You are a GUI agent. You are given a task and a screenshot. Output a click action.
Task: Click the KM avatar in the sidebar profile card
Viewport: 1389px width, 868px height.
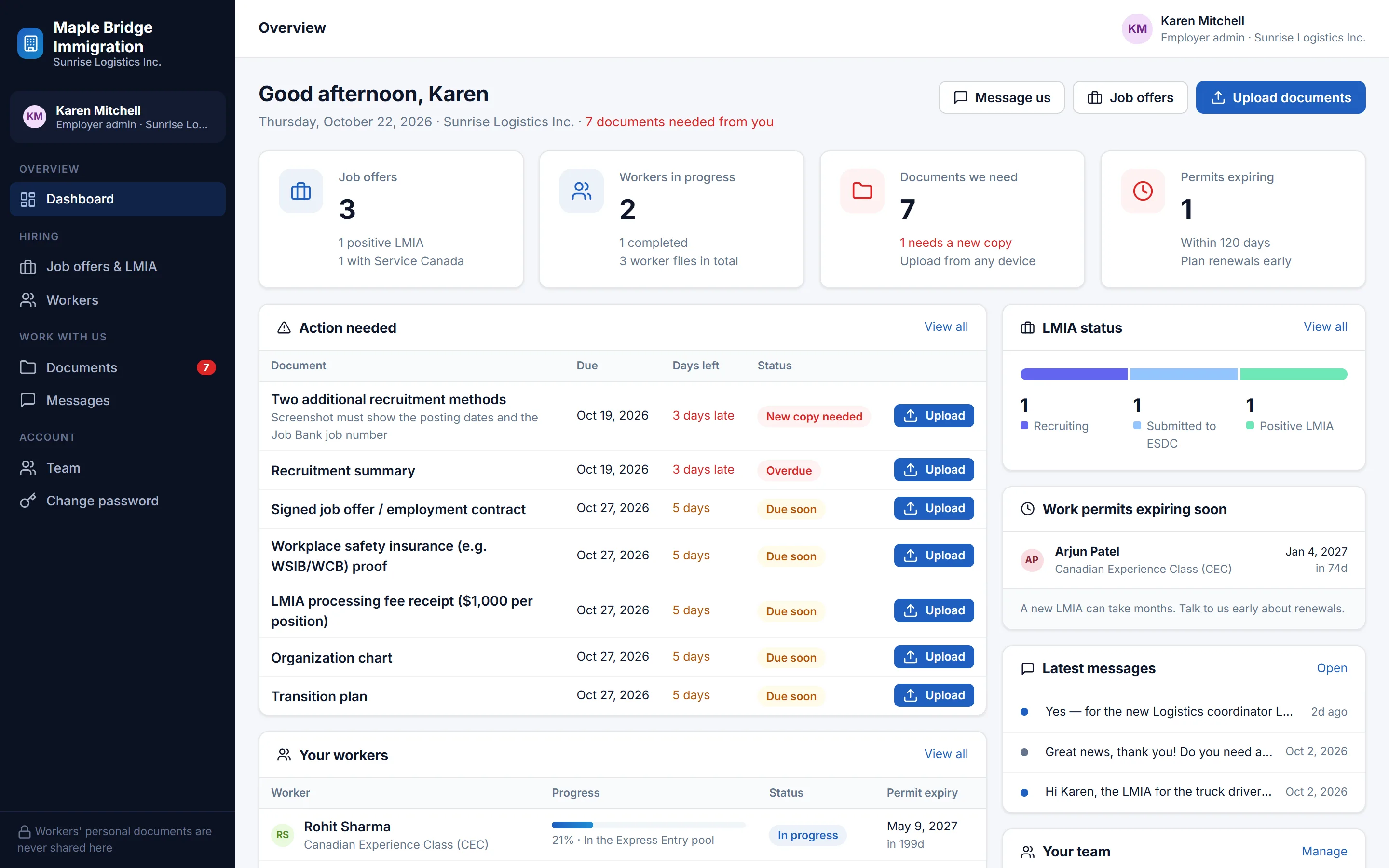tap(34, 117)
